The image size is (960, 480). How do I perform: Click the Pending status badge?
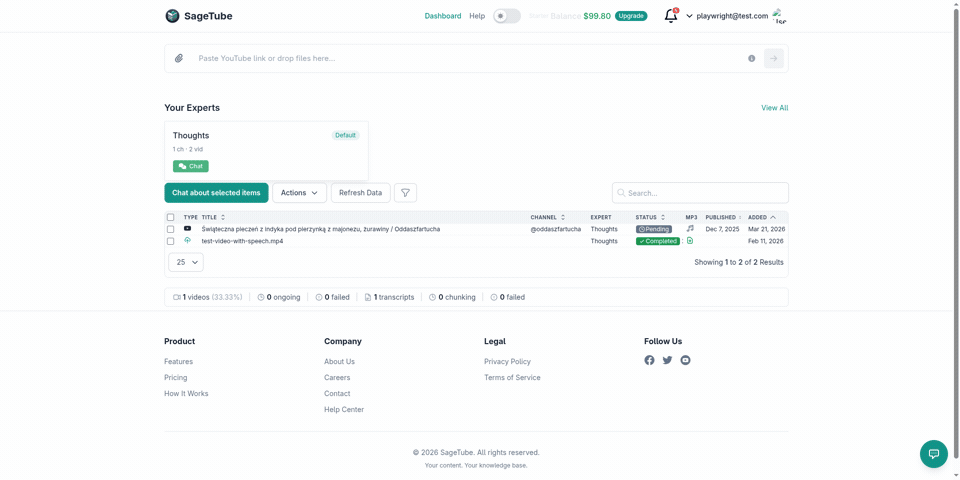click(653, 229)
